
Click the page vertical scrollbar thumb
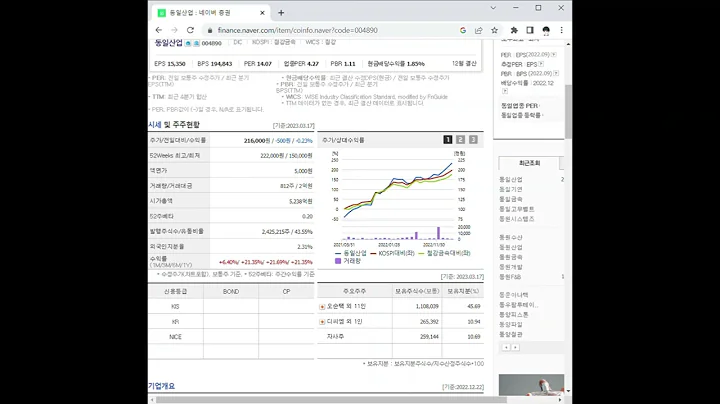[568, 111]
